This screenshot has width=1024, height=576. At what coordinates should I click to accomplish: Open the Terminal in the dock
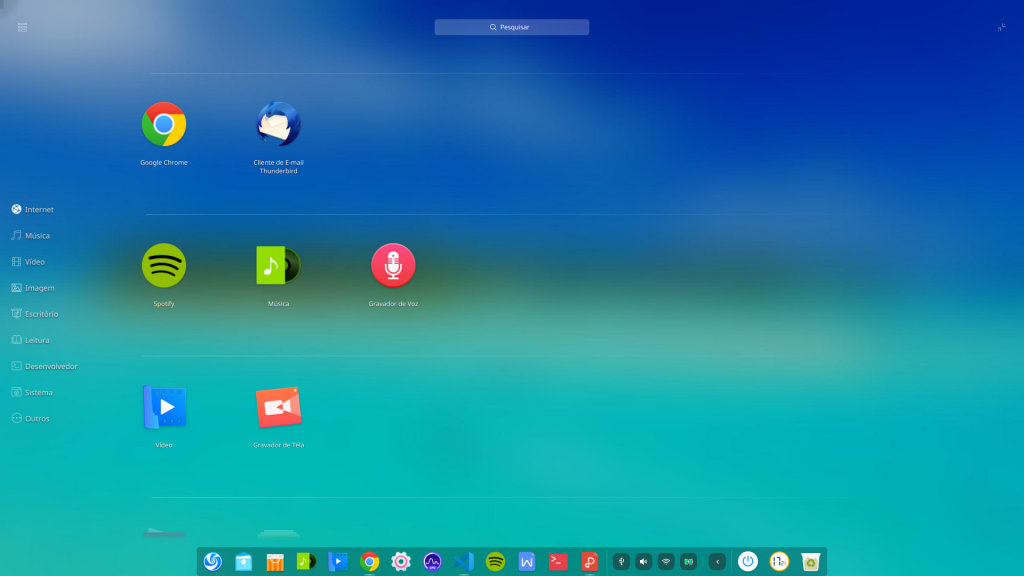558,562
